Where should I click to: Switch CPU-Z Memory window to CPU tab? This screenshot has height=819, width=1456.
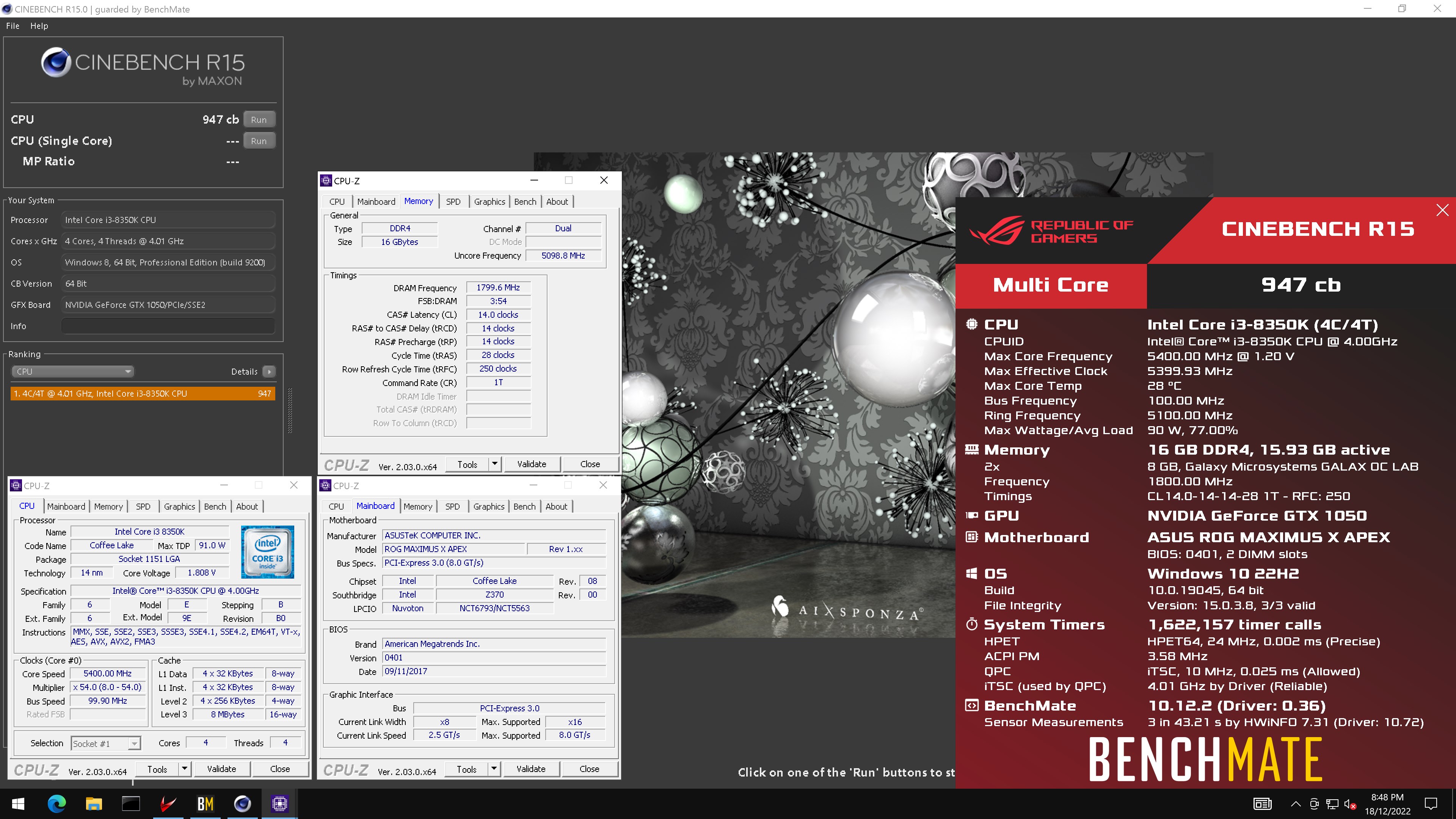pyautogui.click(x=337, y=202)
